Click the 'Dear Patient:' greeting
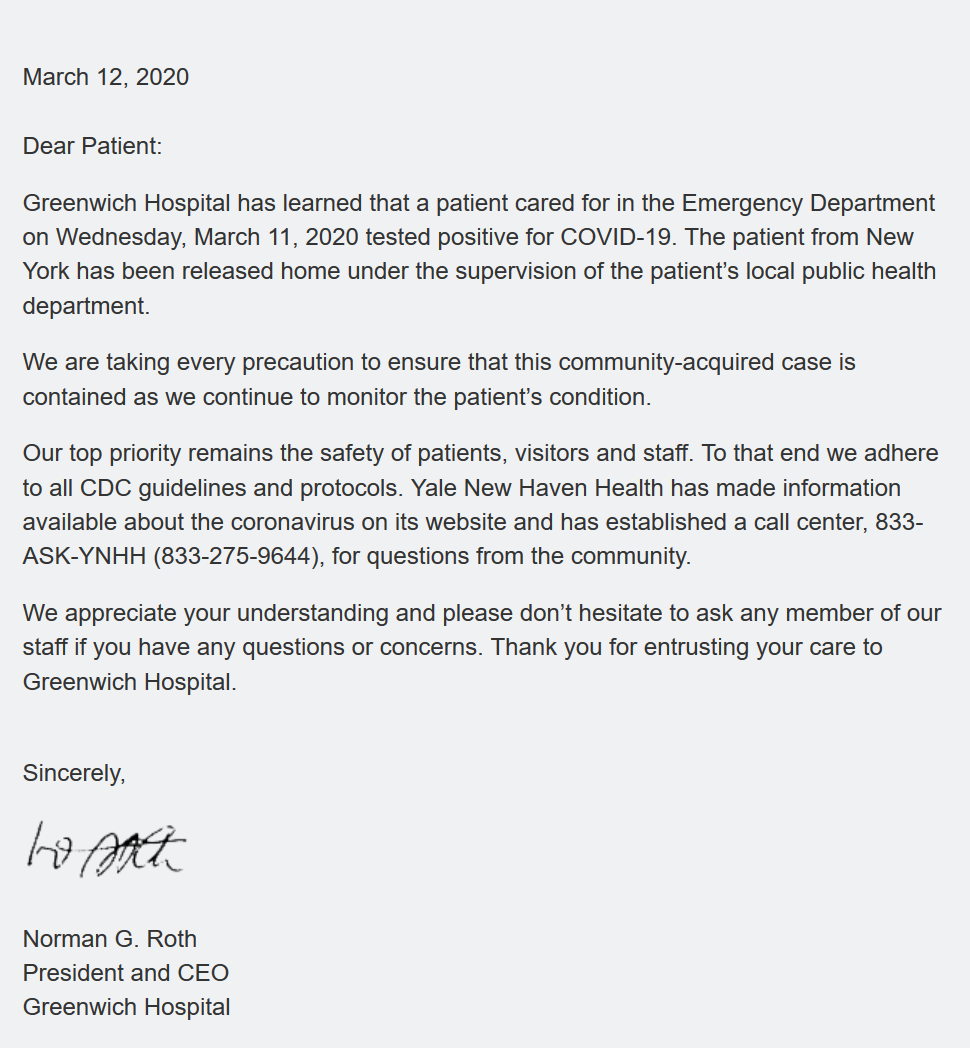This screenshot has width=970, height=1048. [x=92, y=146]
